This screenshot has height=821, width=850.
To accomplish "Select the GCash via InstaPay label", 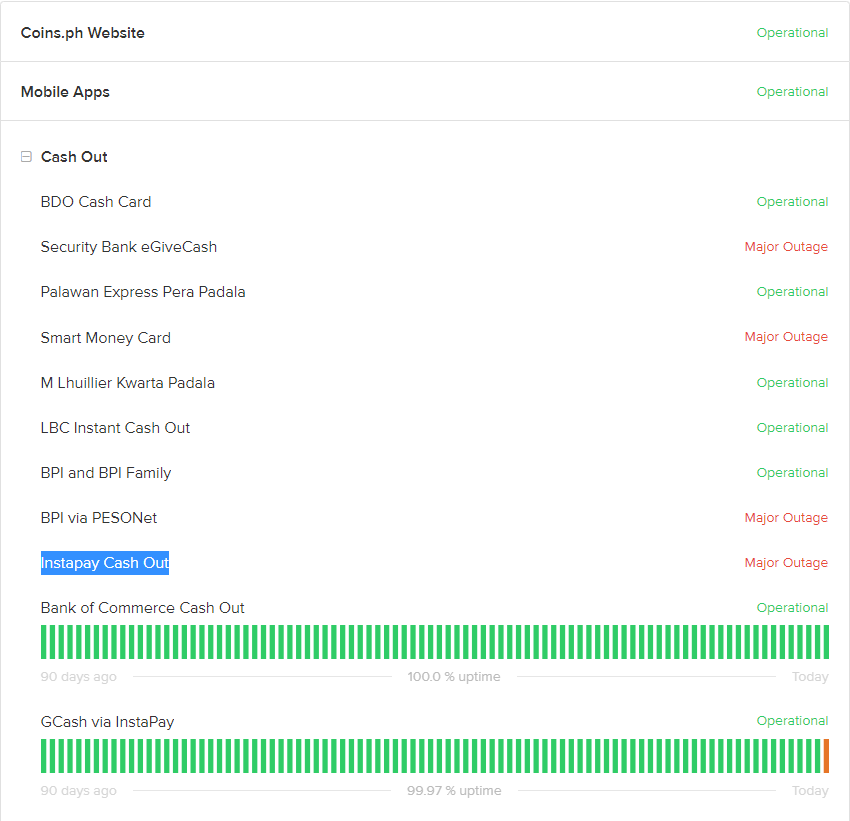I will (107, 722).
